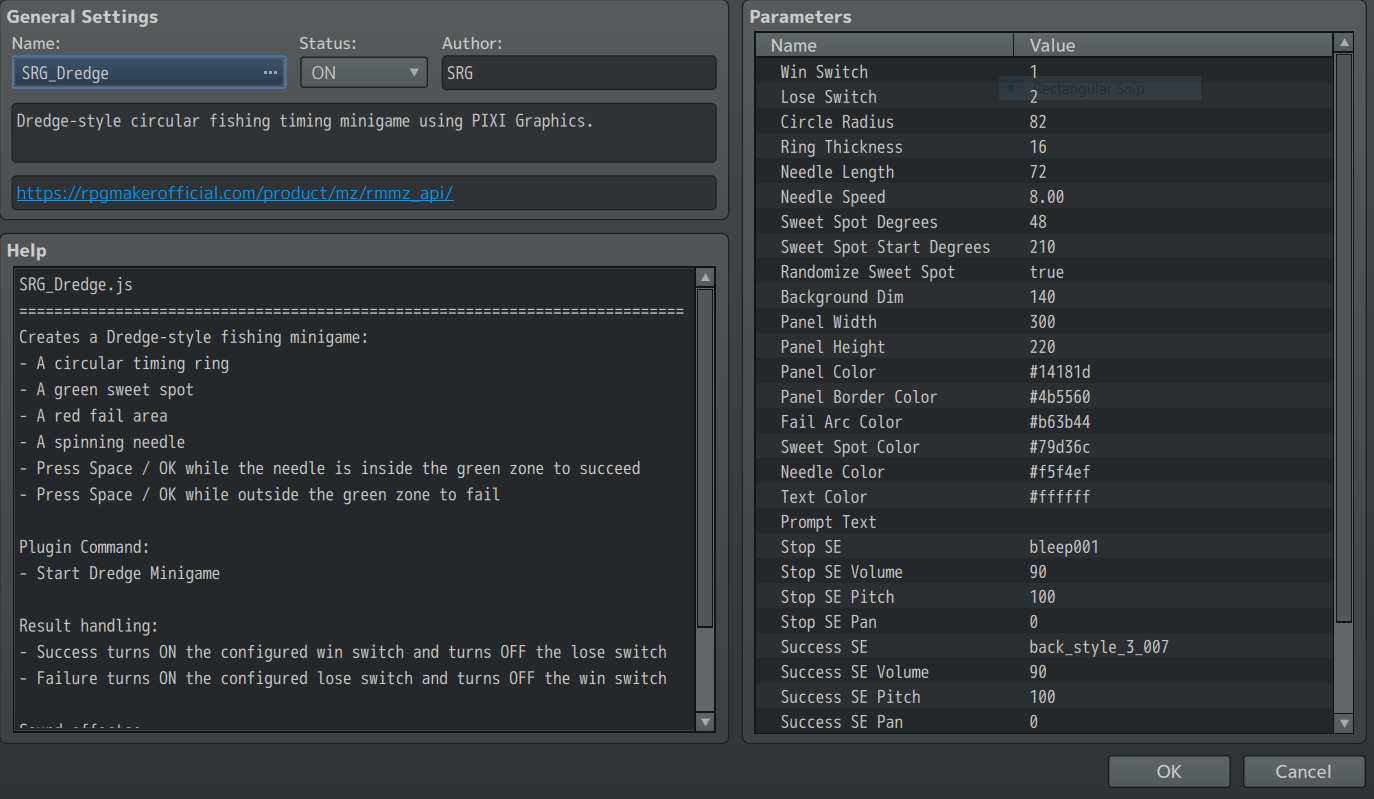Image resolution: width=1374 pixels, height=799 pixels.
Task: Select Needle Speed value 8.00
Action: 1047,197
